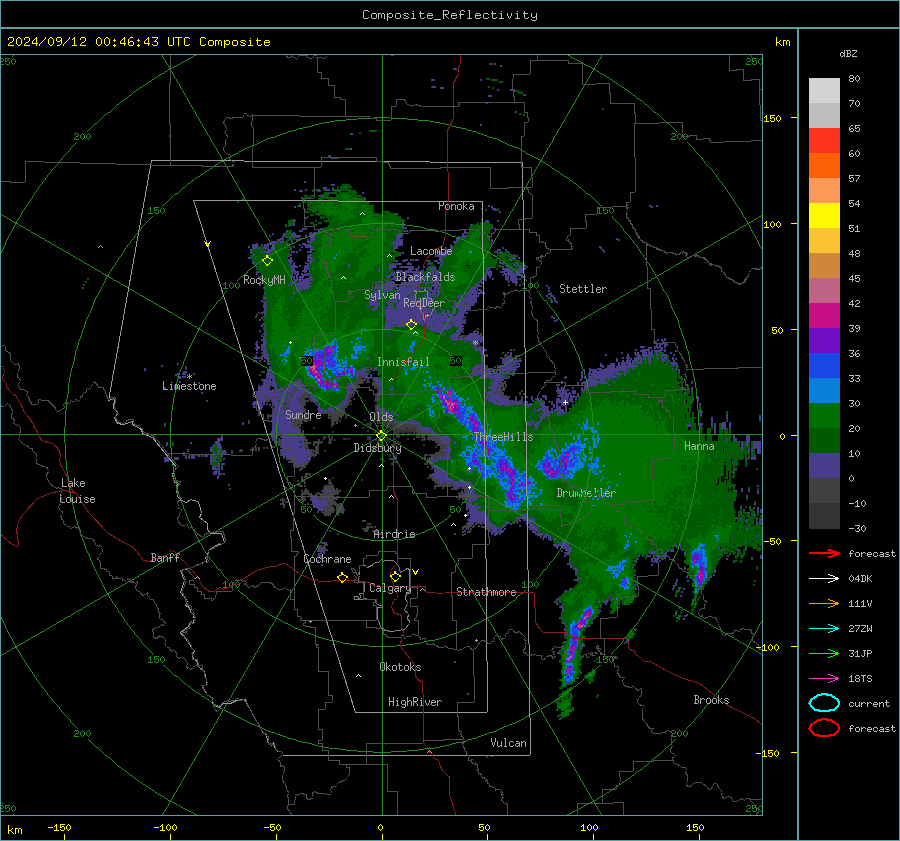This screenshot has width=900, height=841.
Task: Click the white 04DK arrow in the legend
Action: (824, 579)
